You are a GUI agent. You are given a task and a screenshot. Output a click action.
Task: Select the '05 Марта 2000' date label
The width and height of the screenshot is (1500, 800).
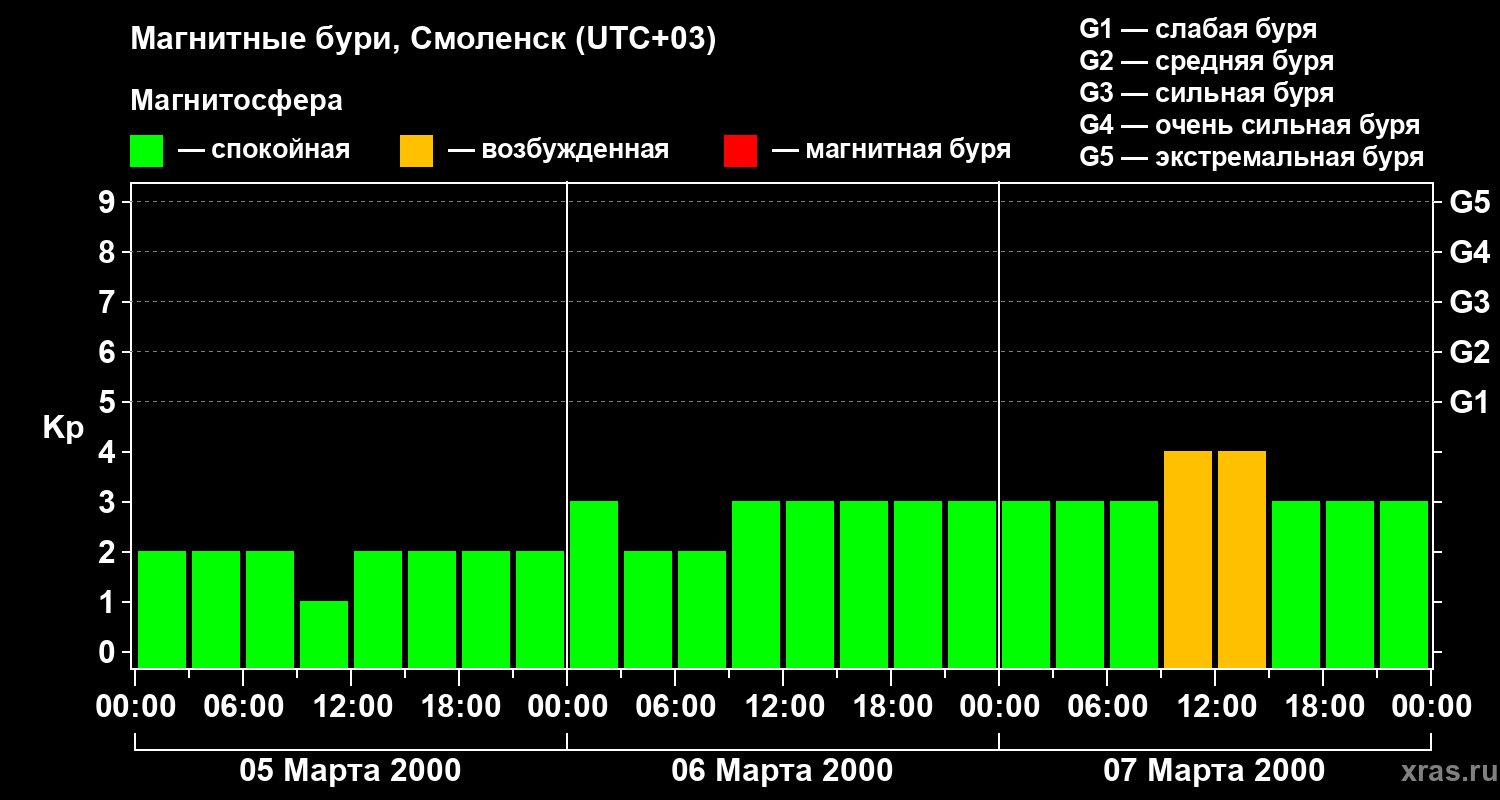[350, 771]
